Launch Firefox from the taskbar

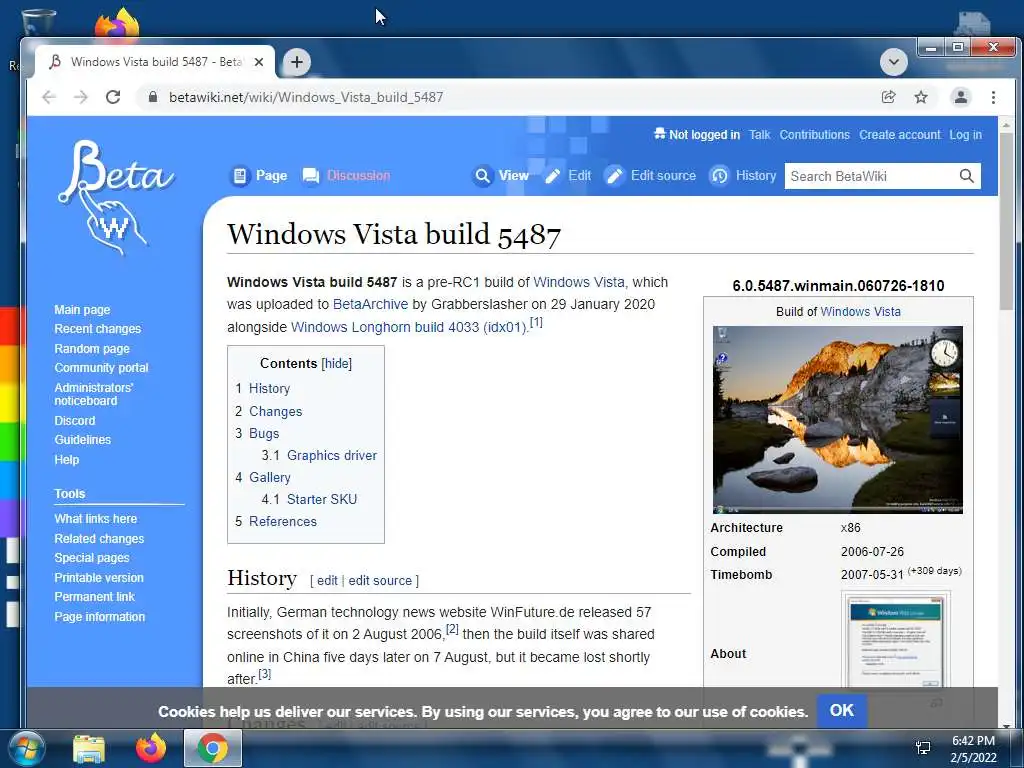point(151,748)
